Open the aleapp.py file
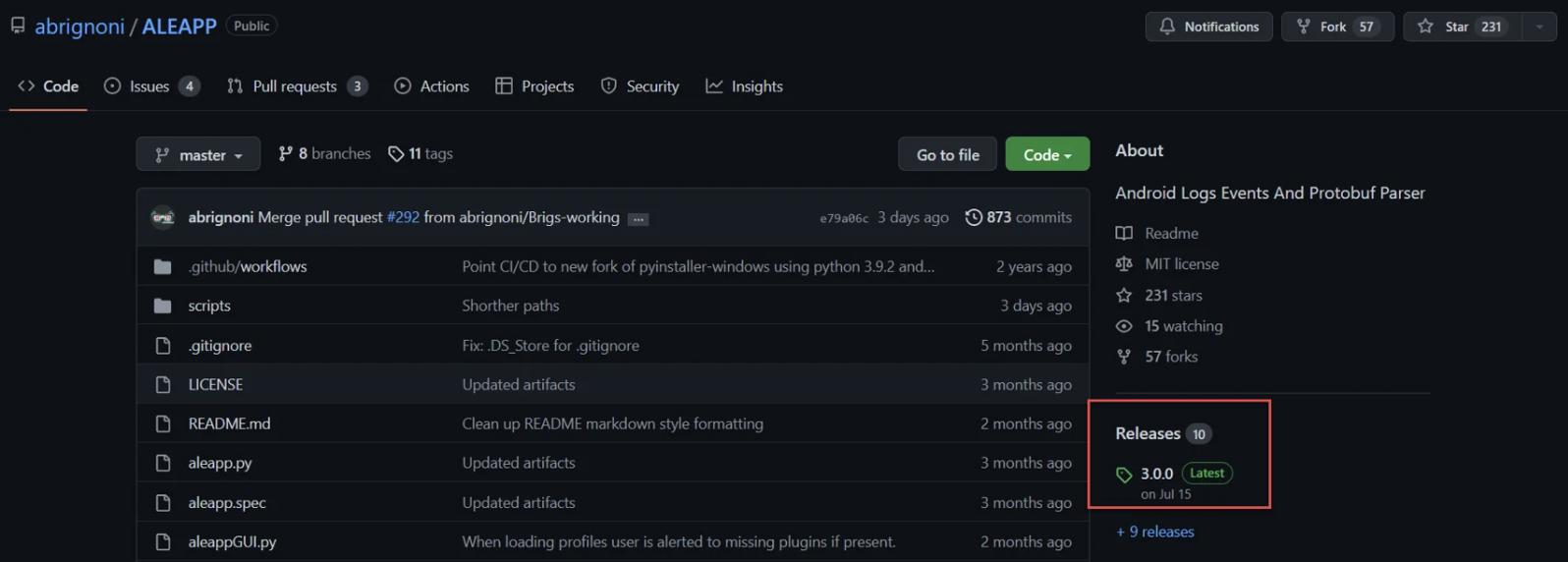This screenshot has width=1568, height=562. (220, 463)
